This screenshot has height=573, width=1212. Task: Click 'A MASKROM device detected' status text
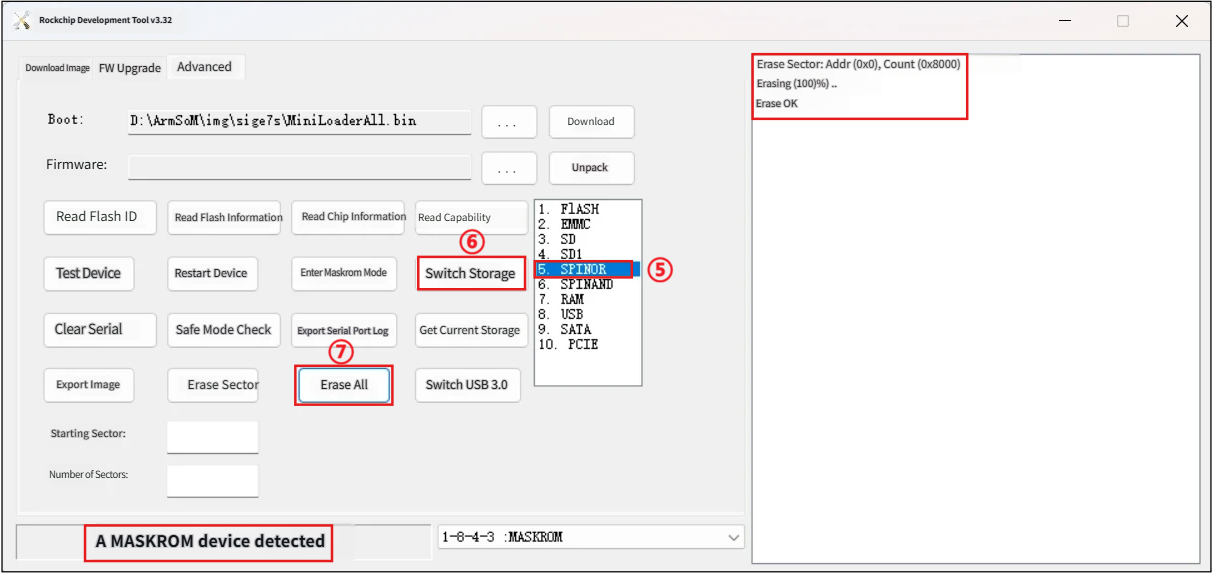click(x=210, y=541)
